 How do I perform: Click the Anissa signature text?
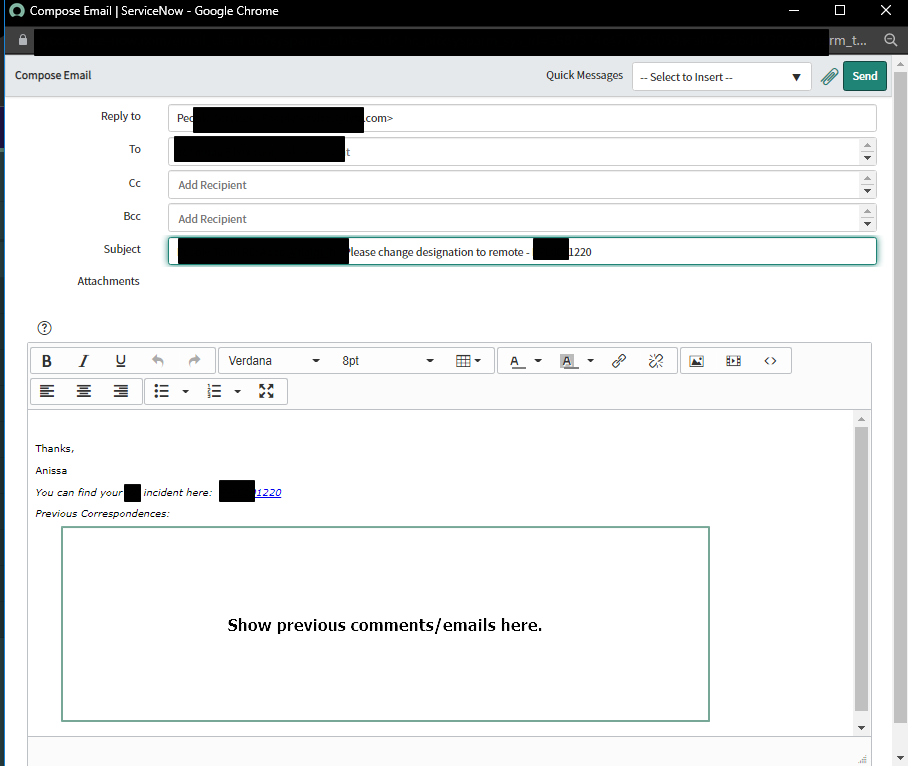[51, 471]
